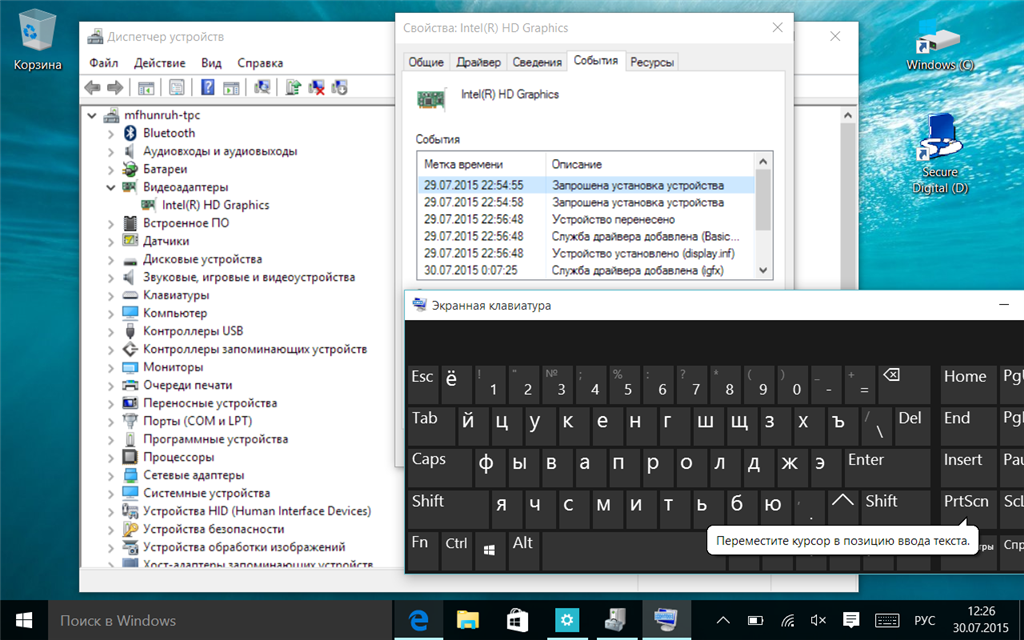Click the РУС language indicator in the tray

click(924, 620)
